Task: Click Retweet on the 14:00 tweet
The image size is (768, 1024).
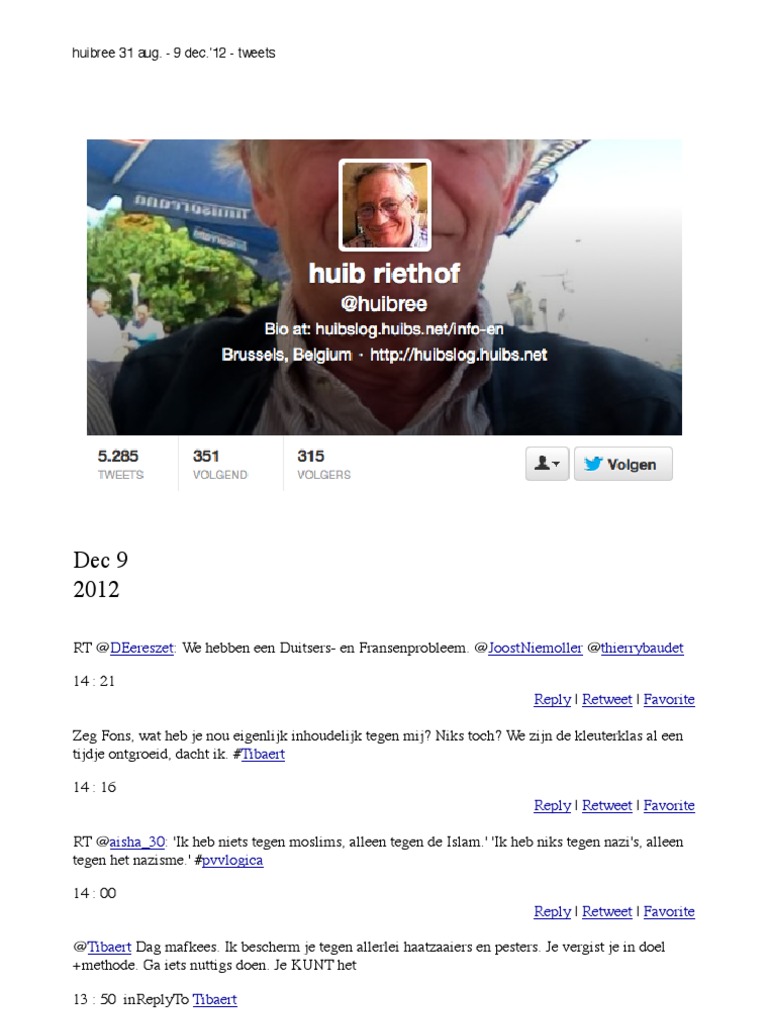Action: tap(607, 912)
